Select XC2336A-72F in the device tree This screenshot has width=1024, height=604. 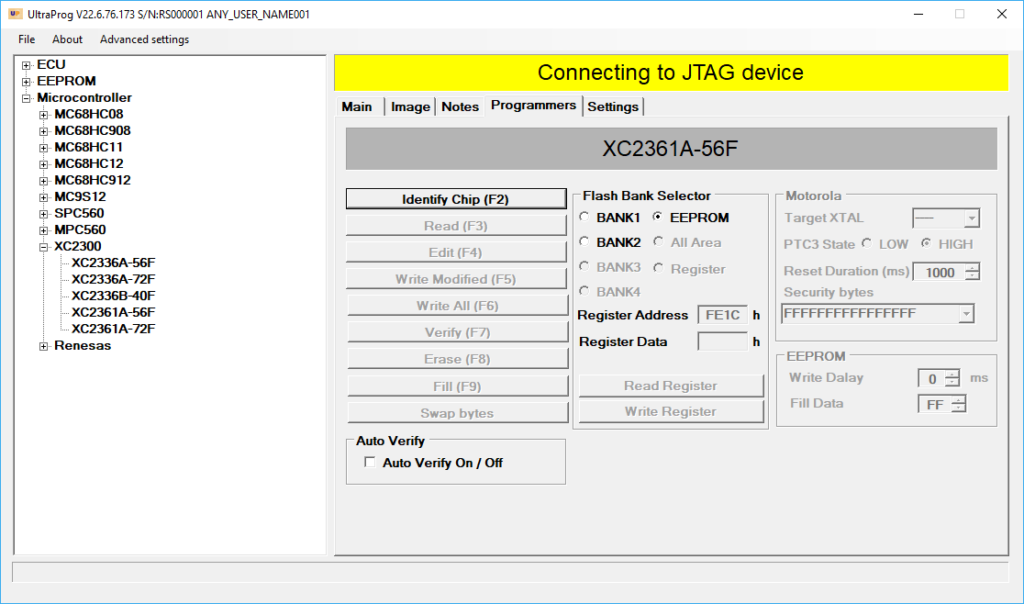113,279
